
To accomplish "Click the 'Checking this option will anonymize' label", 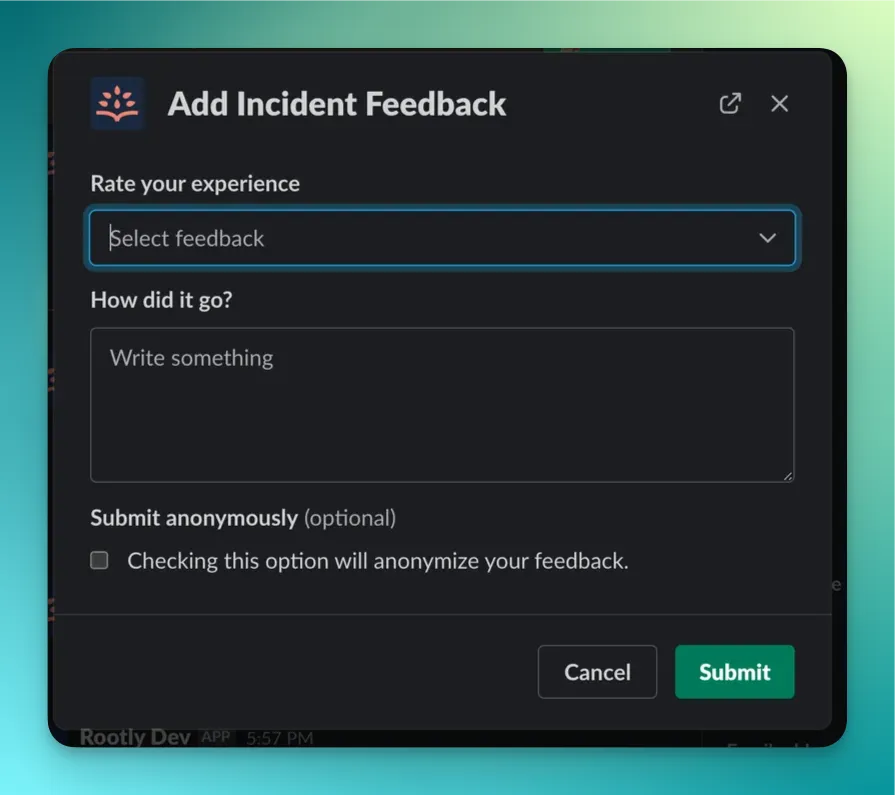I will [x=377, y=561].
